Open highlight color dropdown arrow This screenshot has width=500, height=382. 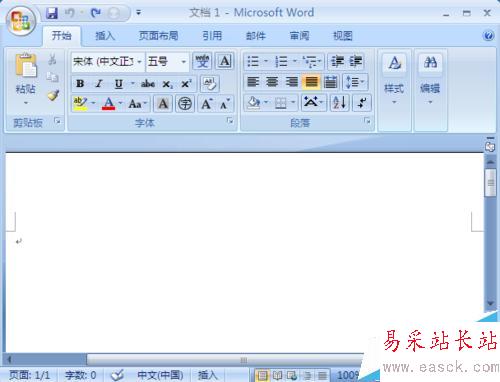[x=93, y=104]
